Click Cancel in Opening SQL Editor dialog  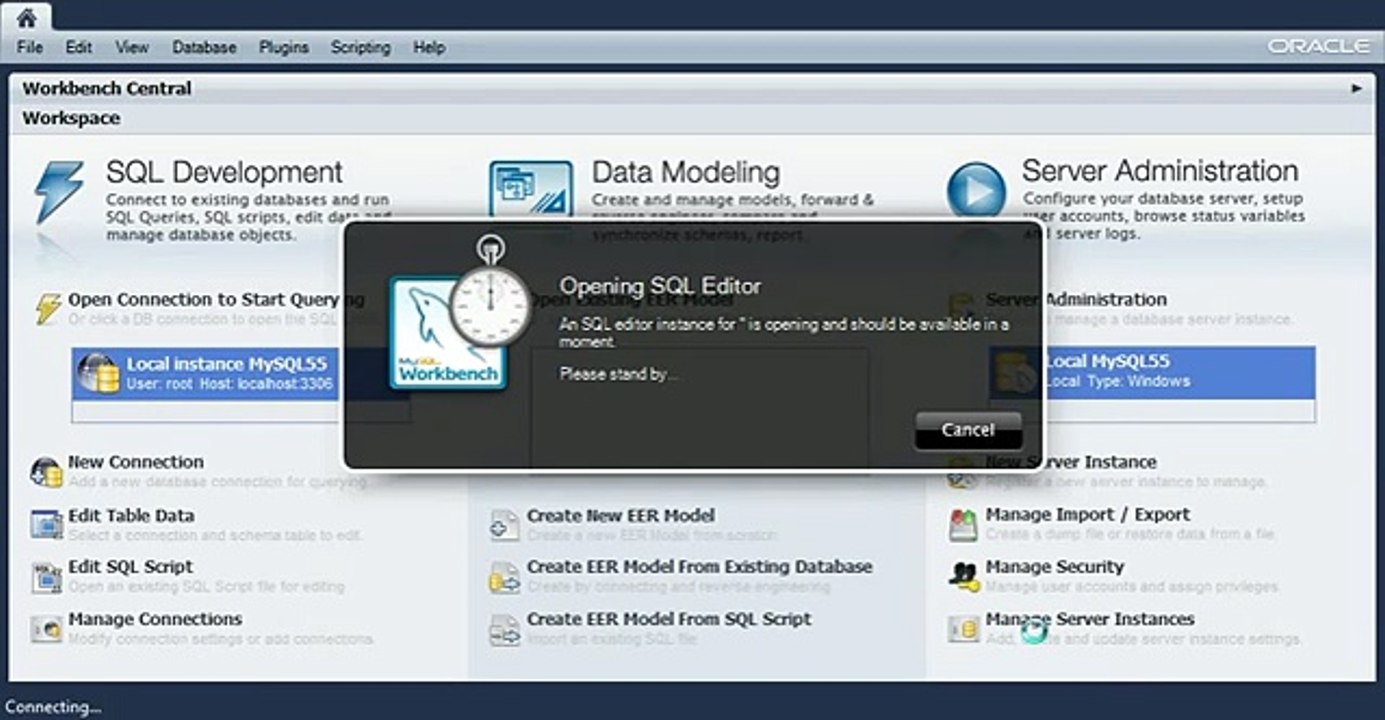click(x=968, y=430)
